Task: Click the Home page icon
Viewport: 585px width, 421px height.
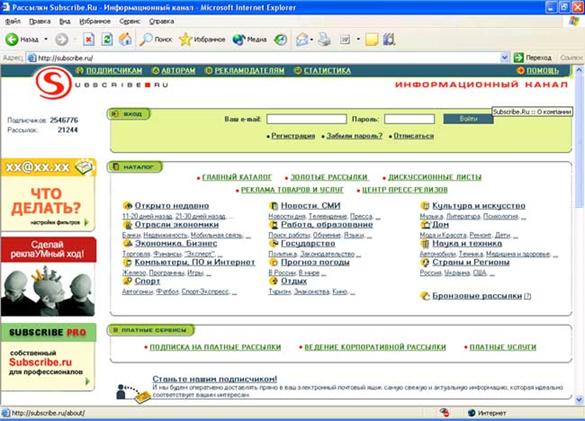Action: point(125,39)
